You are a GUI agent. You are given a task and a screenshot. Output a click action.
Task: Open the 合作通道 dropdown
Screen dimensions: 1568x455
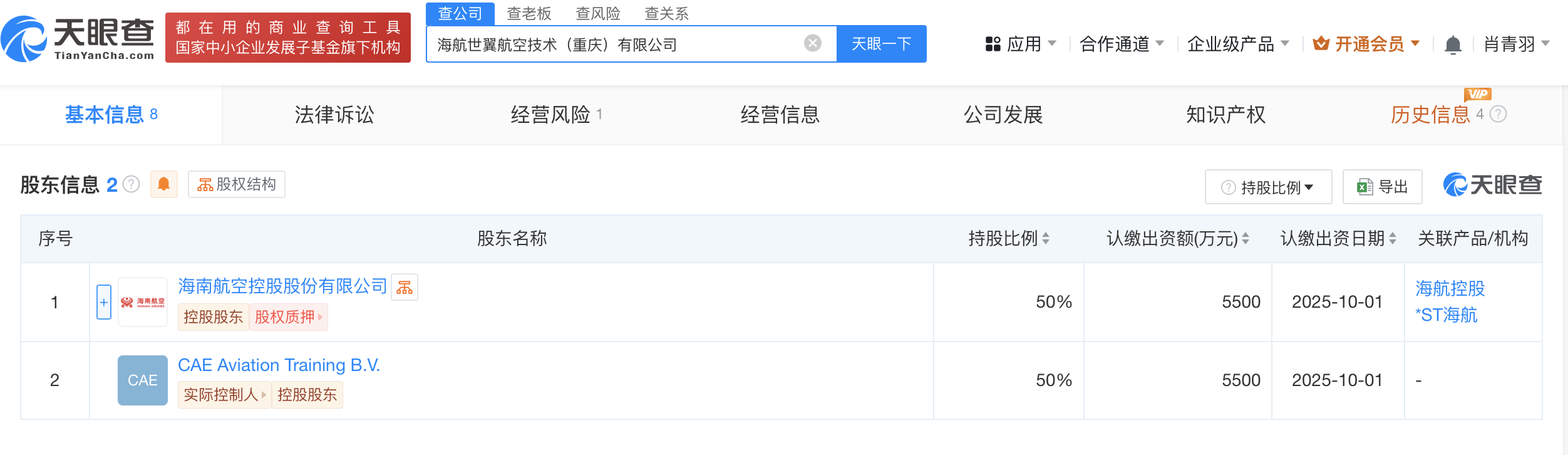[x=1122, y=44]
